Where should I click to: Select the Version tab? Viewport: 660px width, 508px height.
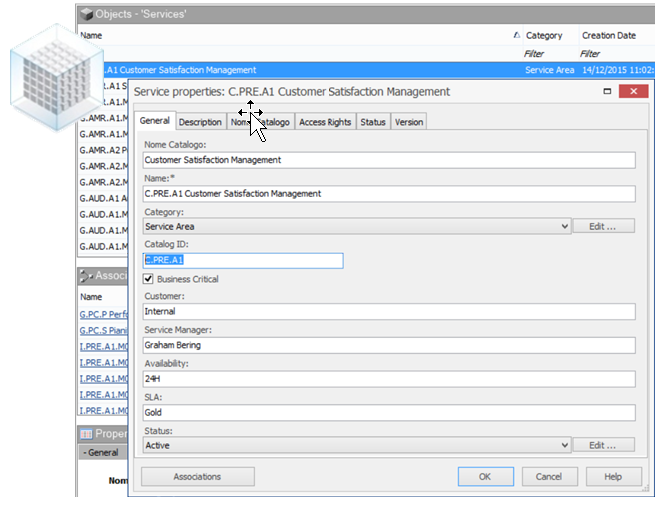click(408, 122)
